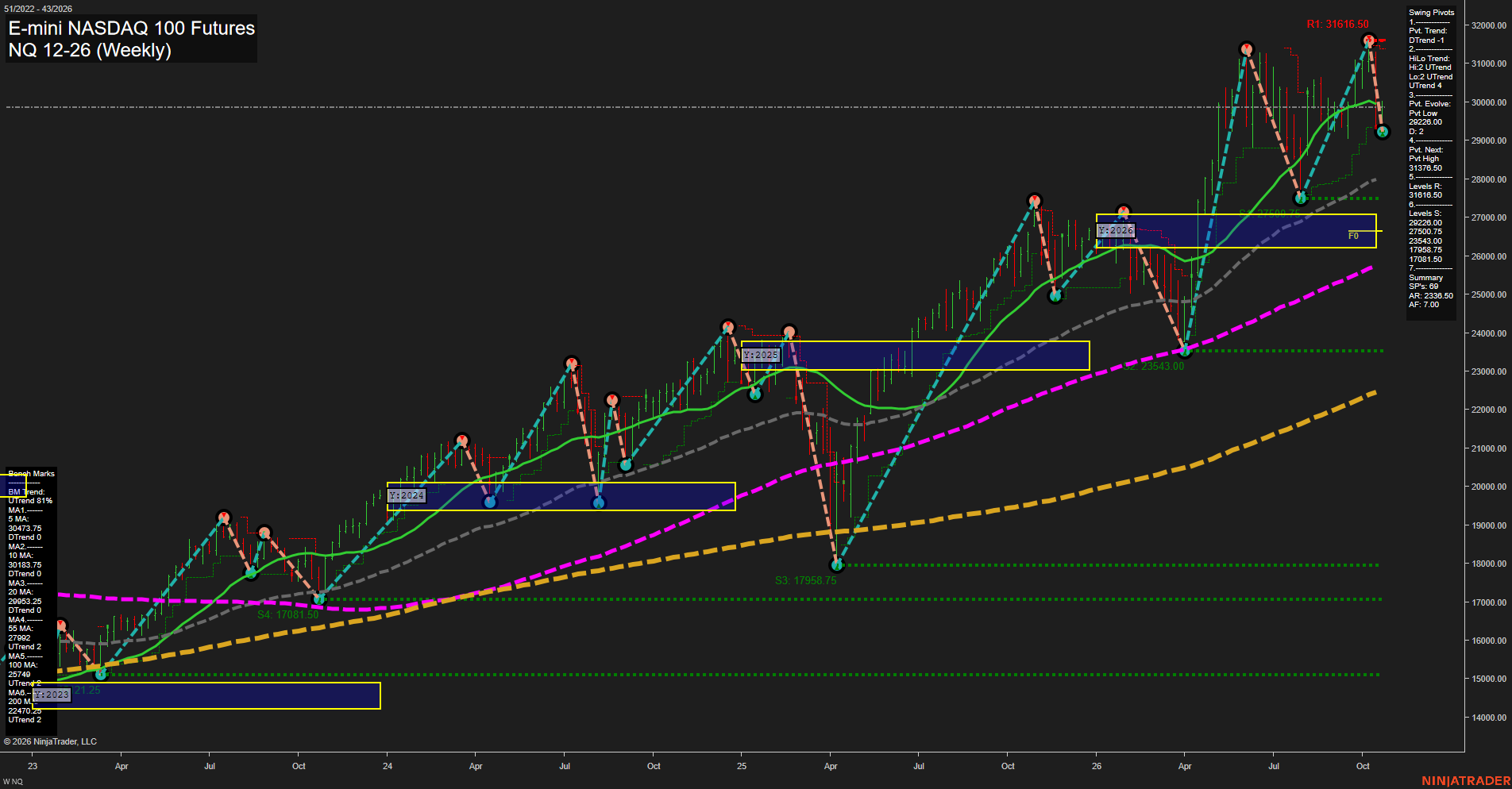Click the 14000.00 price axis label
Image resolution: width=1512 pixels, height=789 pixels.
coord(1489,718)
